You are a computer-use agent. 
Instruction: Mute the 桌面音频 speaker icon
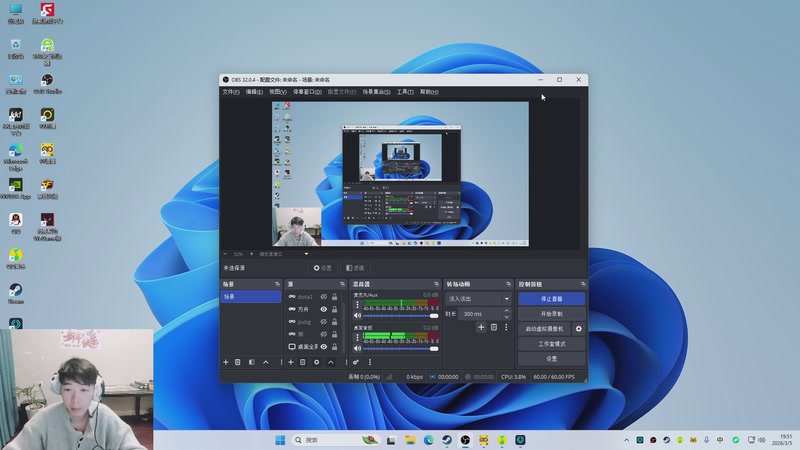click(357, 348)
